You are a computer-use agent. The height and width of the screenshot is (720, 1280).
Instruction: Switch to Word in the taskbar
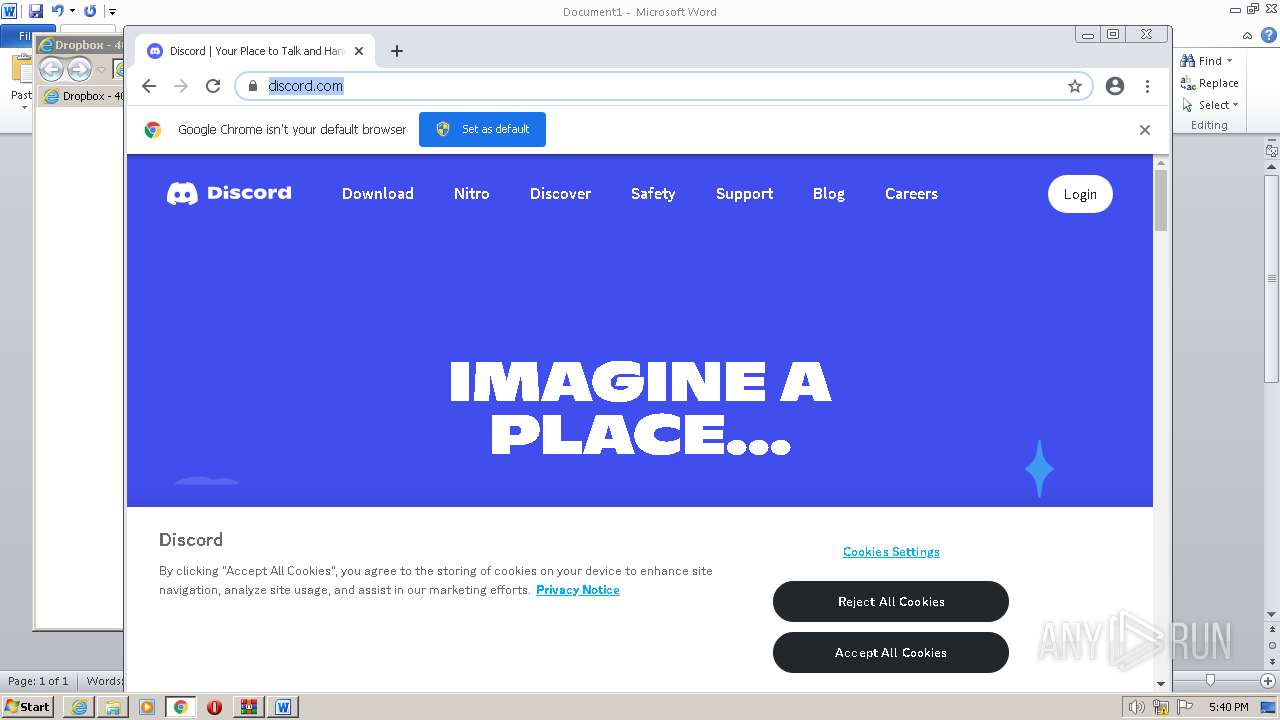[283, 707]
